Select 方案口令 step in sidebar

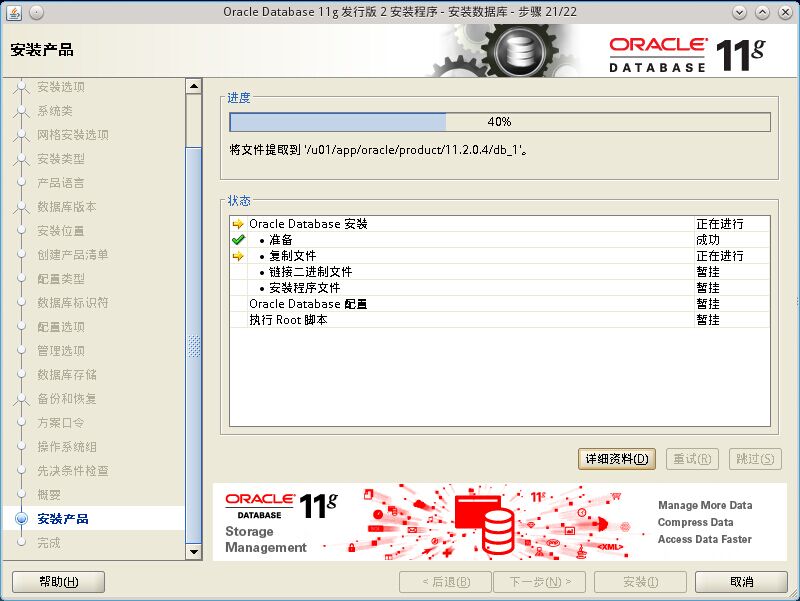coord(61,422)
